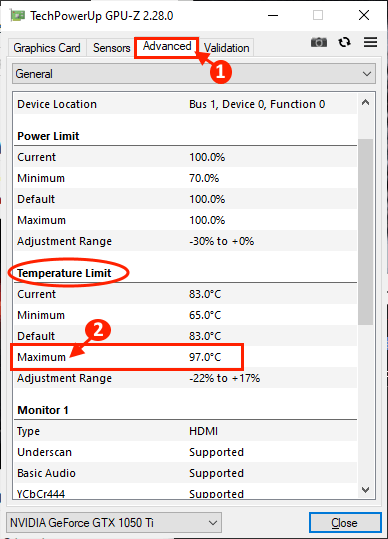Click the GPU-Z app icon in title bar
Screen dimensions: 388x539
pos(18,16)
